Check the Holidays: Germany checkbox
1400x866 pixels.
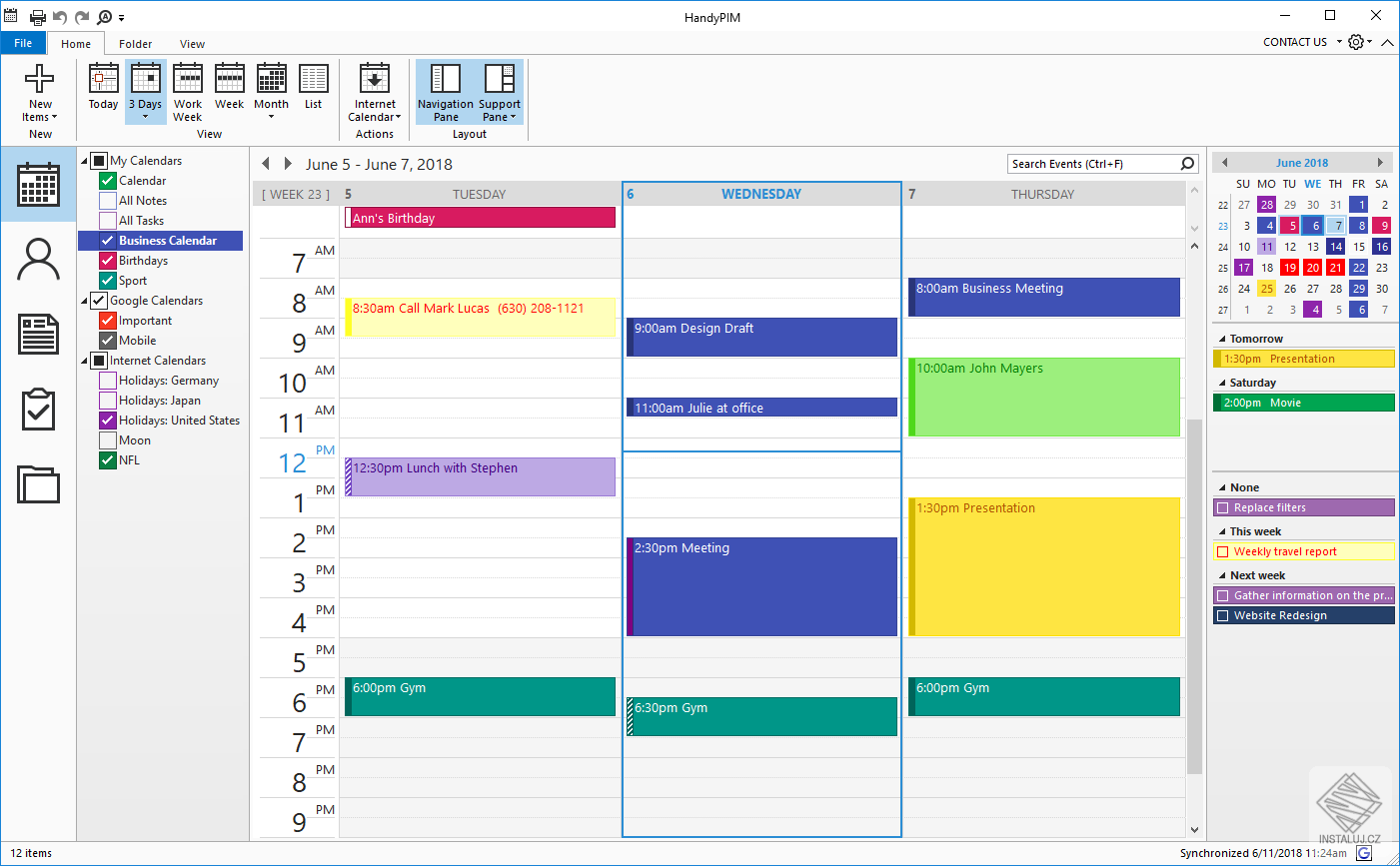[x=108, y=381]
